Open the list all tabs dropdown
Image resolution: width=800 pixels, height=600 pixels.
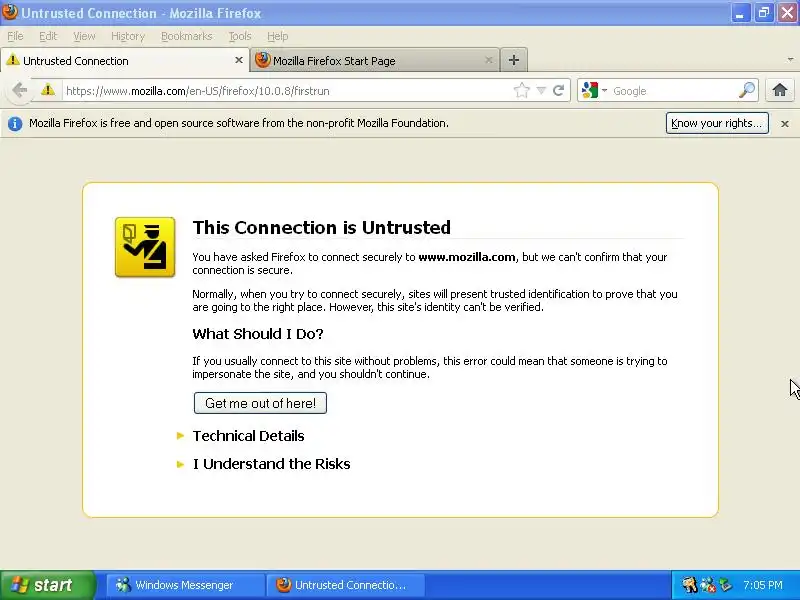point(790,60)
